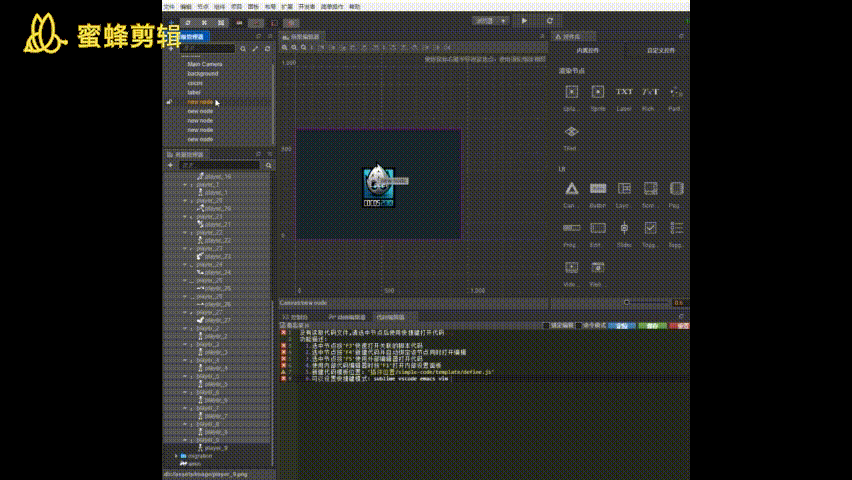Image resolution: width=852 pixels, height=480 pixels.
Task: Switch to the console tab in bottom panel
Action: tap(296, 317)
